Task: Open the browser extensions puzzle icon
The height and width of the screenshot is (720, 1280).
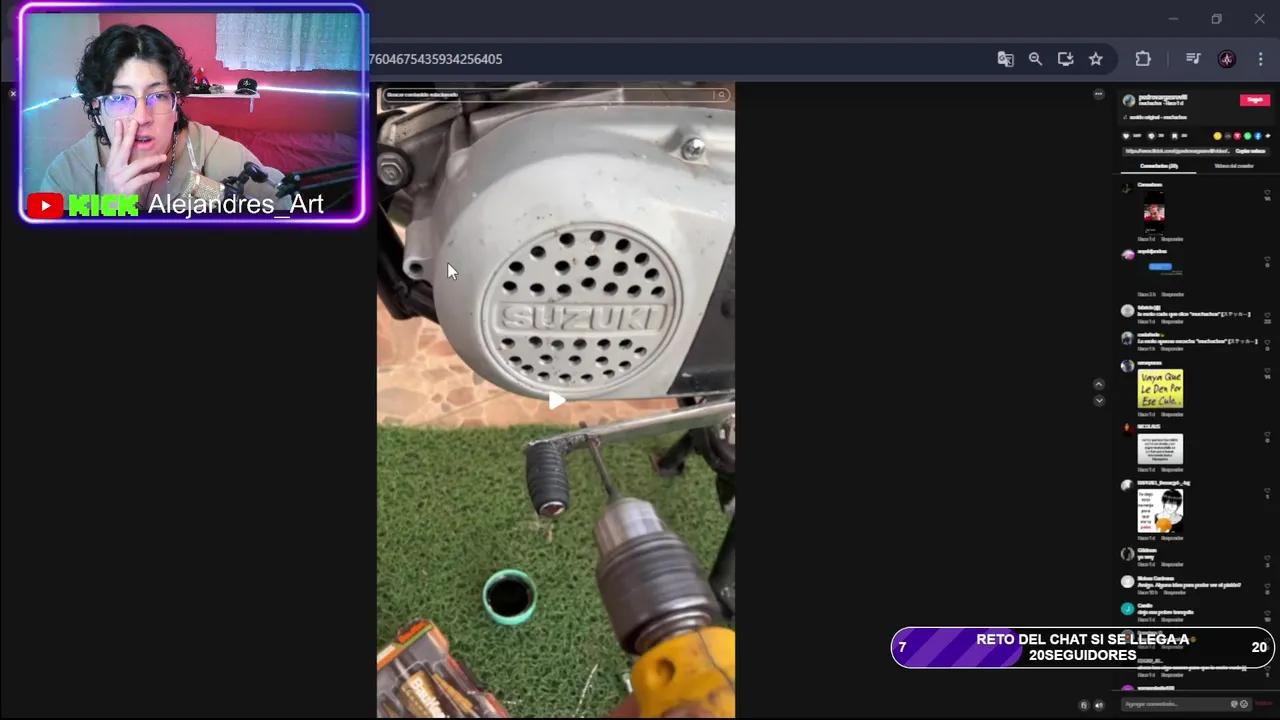Action: [x=1143, y=59]
